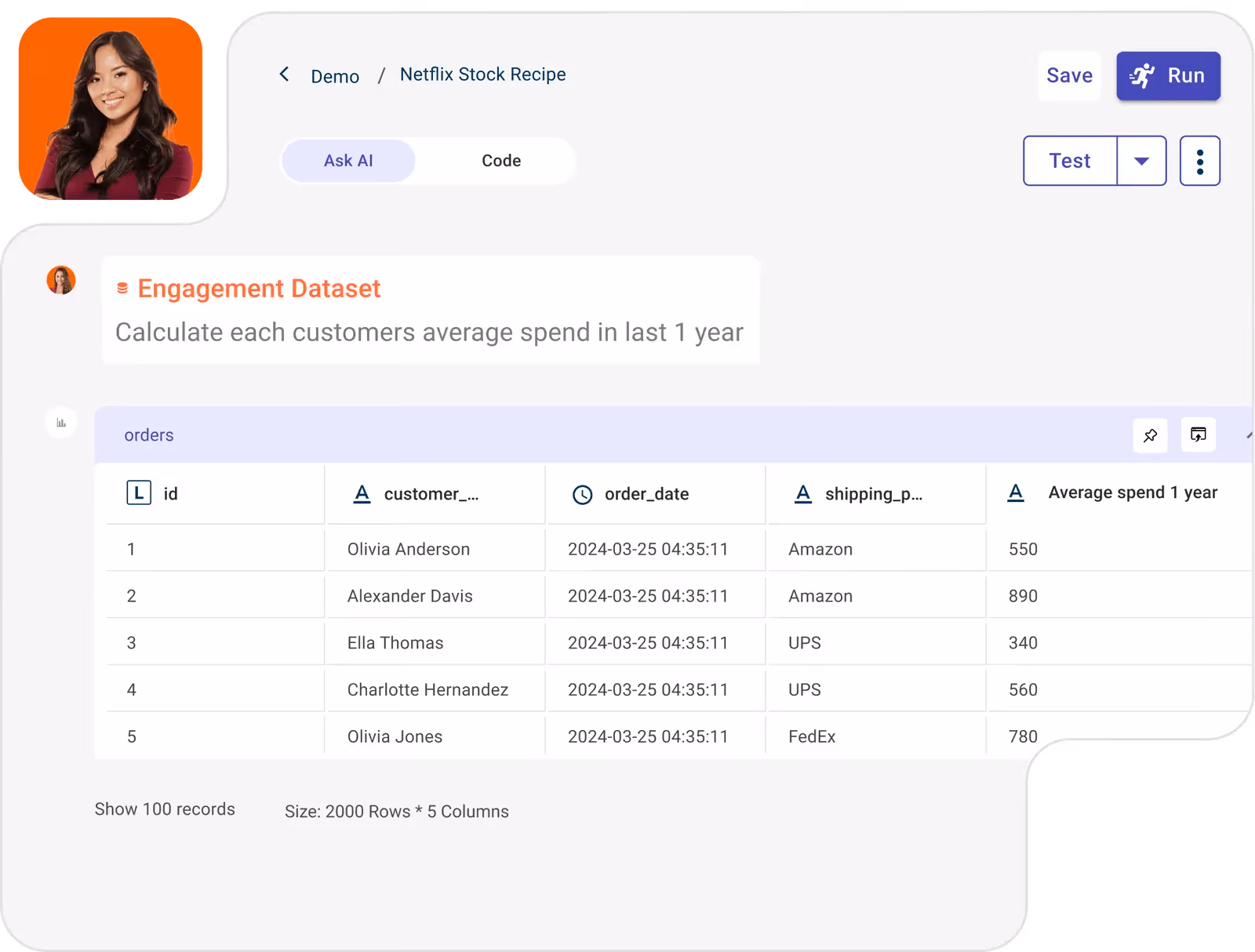Screen dimensions: 1255x952
Task: Click the Size 2000 Rows info text
Action: click(397, 812)
